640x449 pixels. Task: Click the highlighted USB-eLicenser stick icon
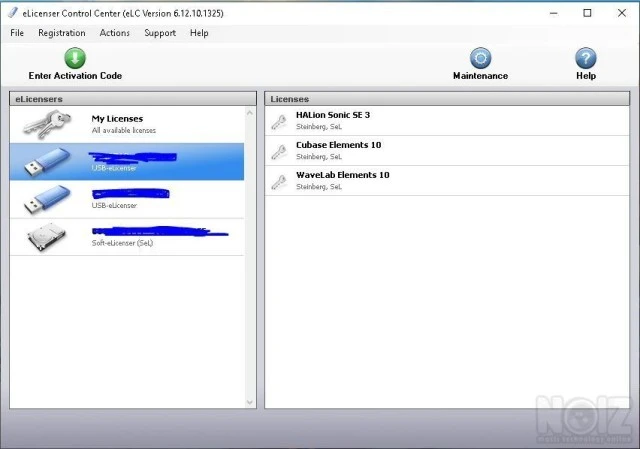47,162
